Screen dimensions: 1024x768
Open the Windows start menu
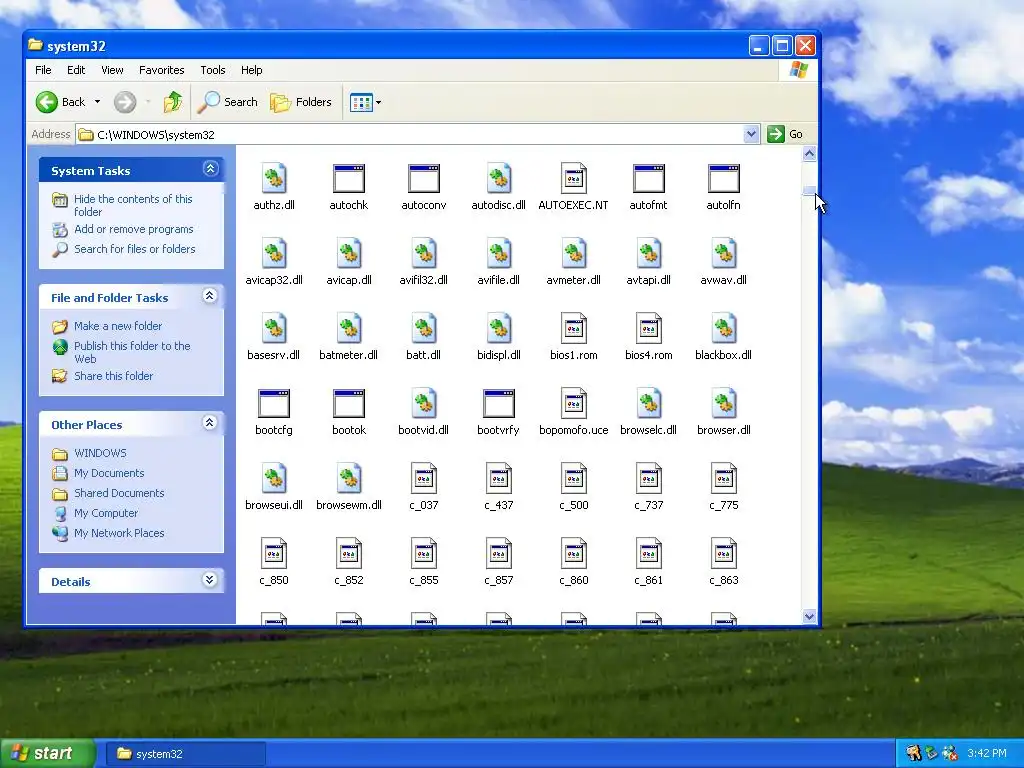pos(47,754)
